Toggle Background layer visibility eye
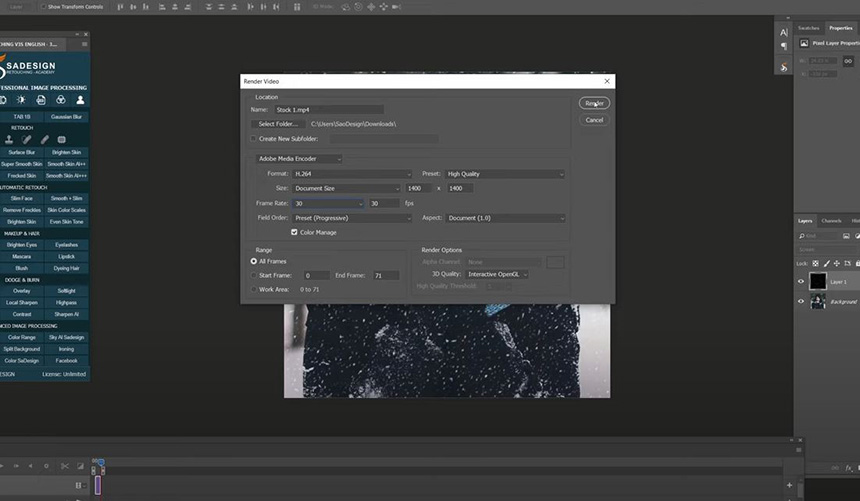Viewport: 860px width, 501px height. pos(801,301)
